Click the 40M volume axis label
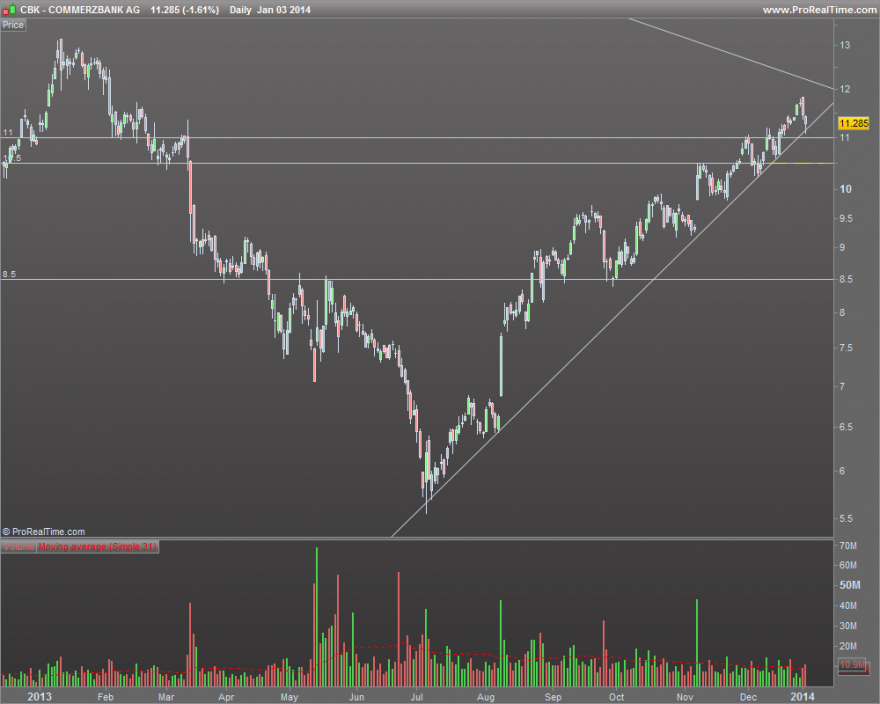This screenshot has height=704, width=880. pos(848,606)
